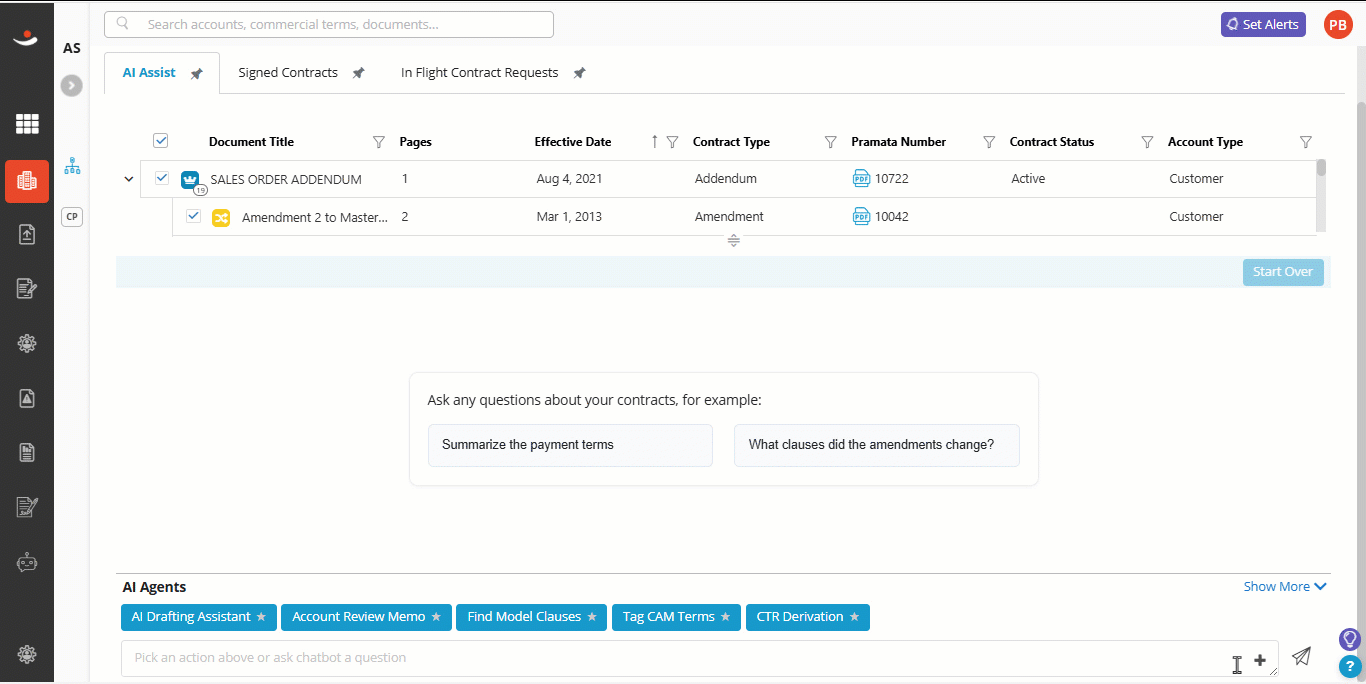
Task: Launch the Tag CAM Terms agent
Action: (x=676, y=617)
